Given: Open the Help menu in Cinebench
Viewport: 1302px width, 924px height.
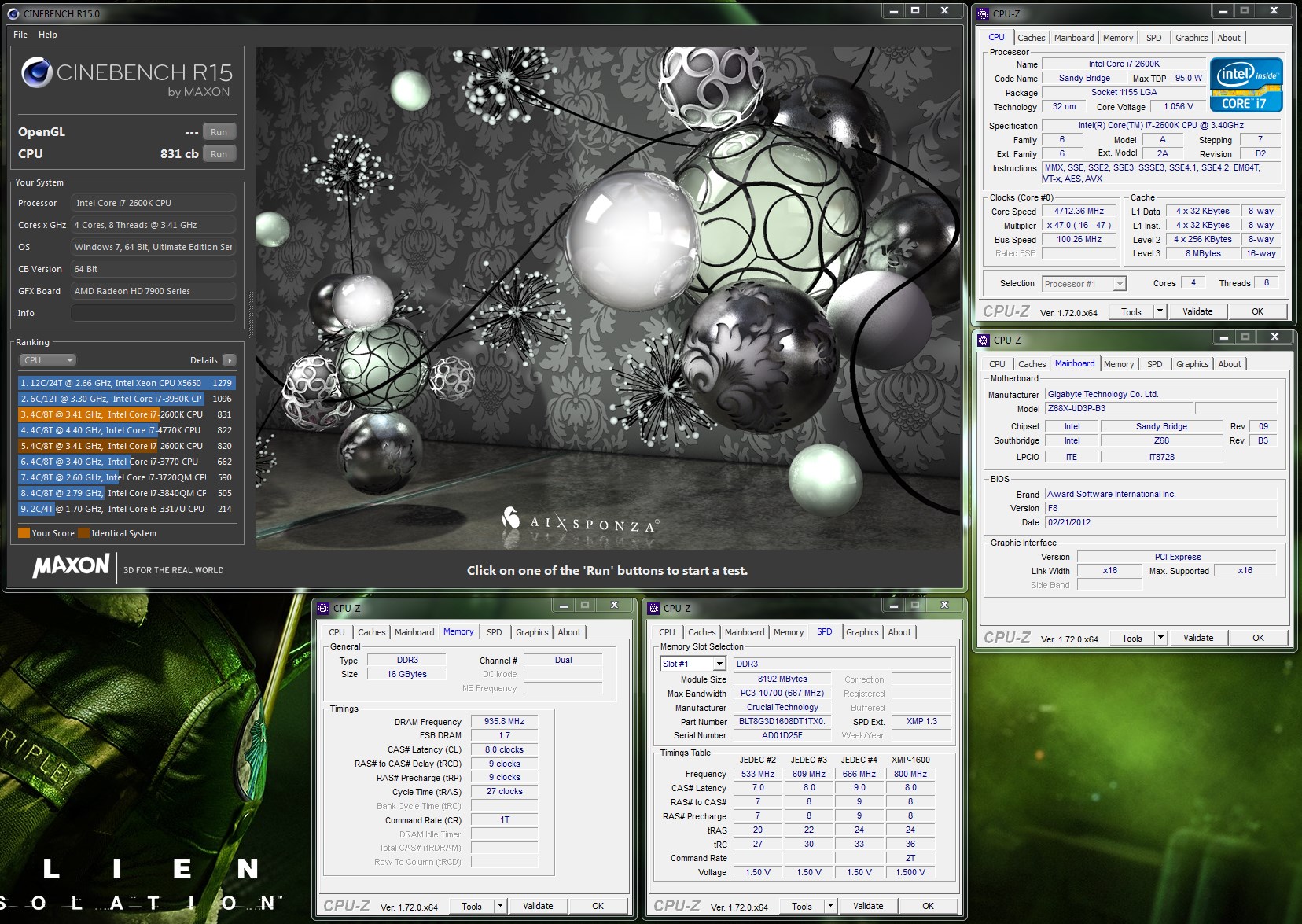Looking at the screenshot, I should [48, 35].
